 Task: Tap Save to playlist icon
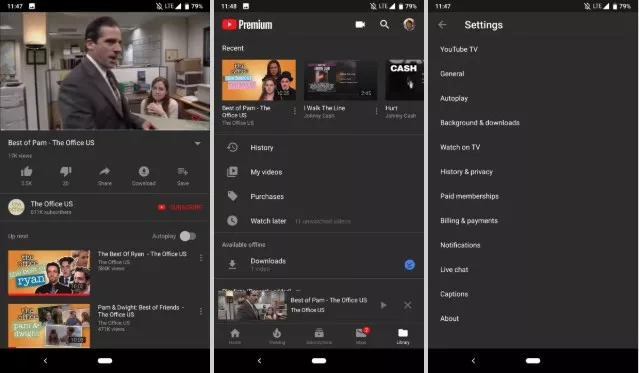click(x=183, y=171)
